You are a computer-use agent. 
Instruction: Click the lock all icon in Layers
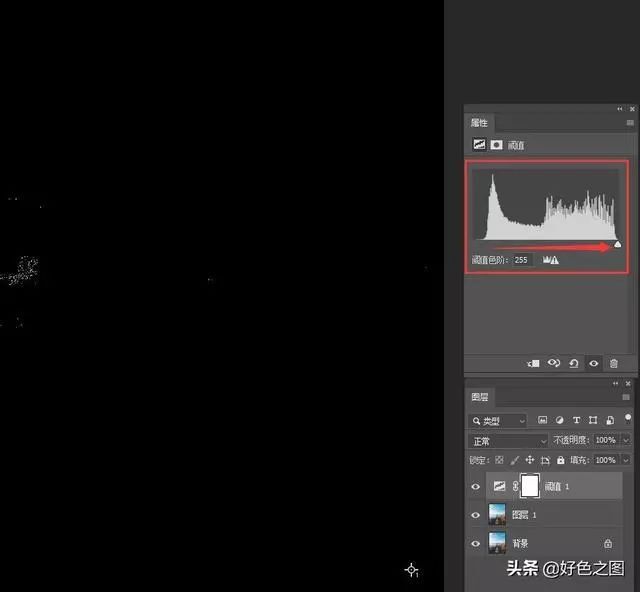[561, 460]
